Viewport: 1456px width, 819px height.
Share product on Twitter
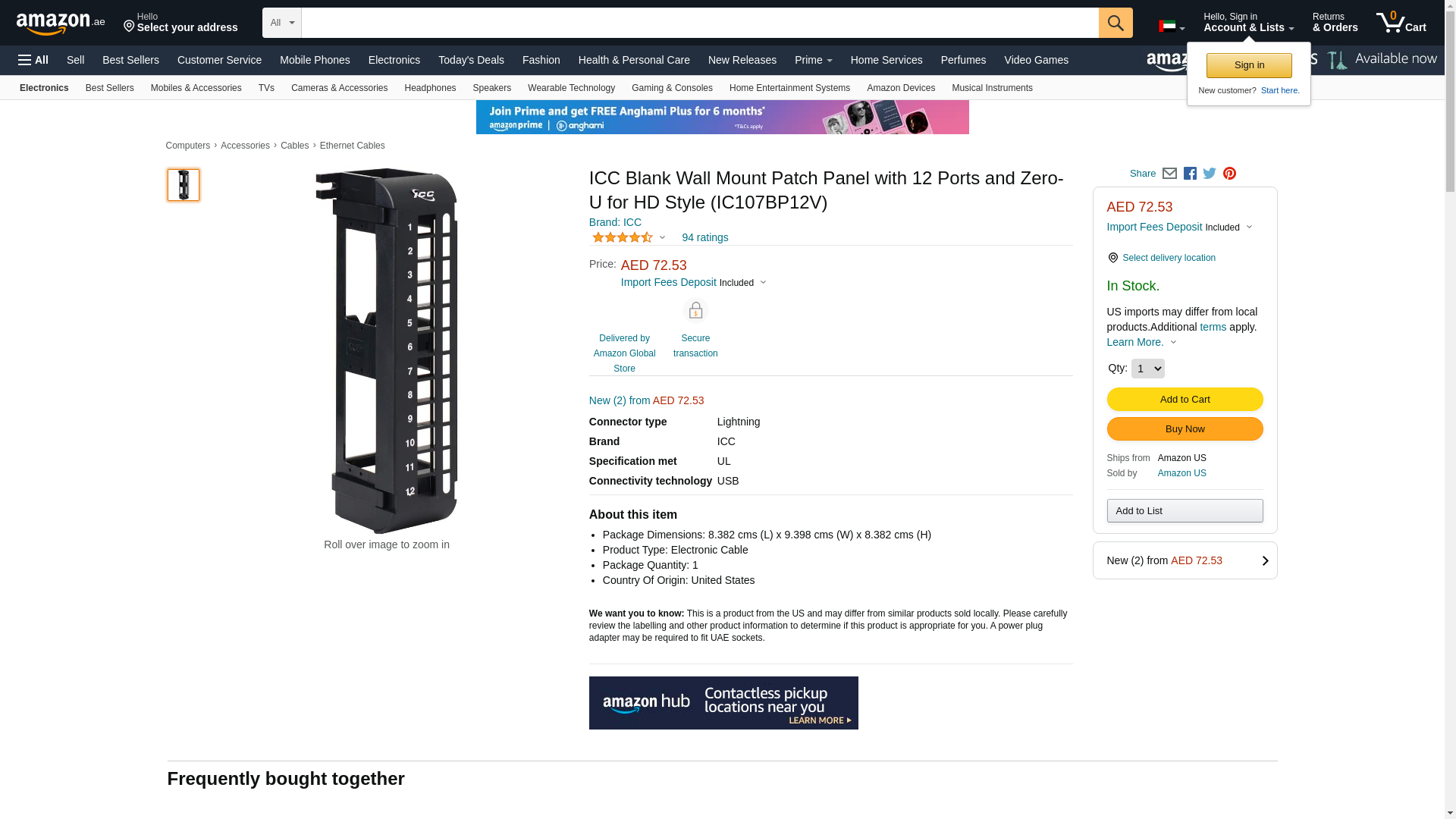coord(1210,174)
